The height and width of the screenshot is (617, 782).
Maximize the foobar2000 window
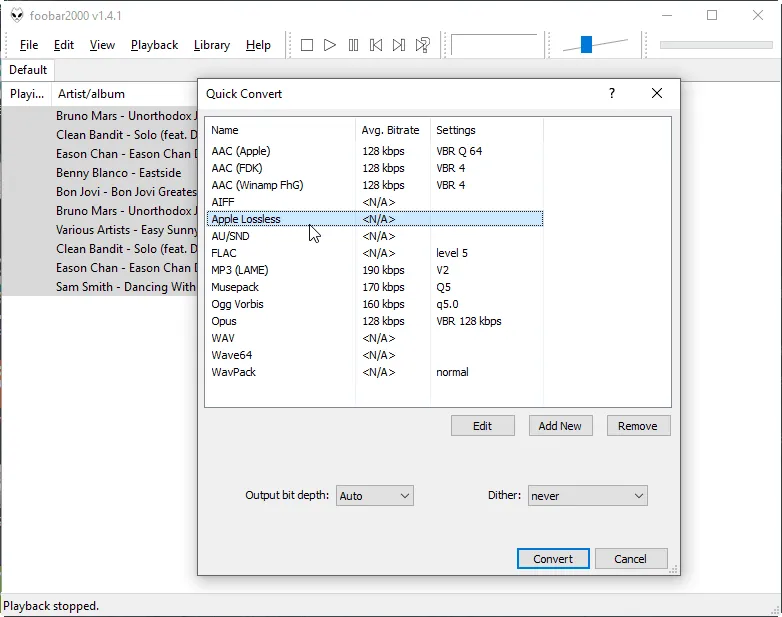(712, 15)
